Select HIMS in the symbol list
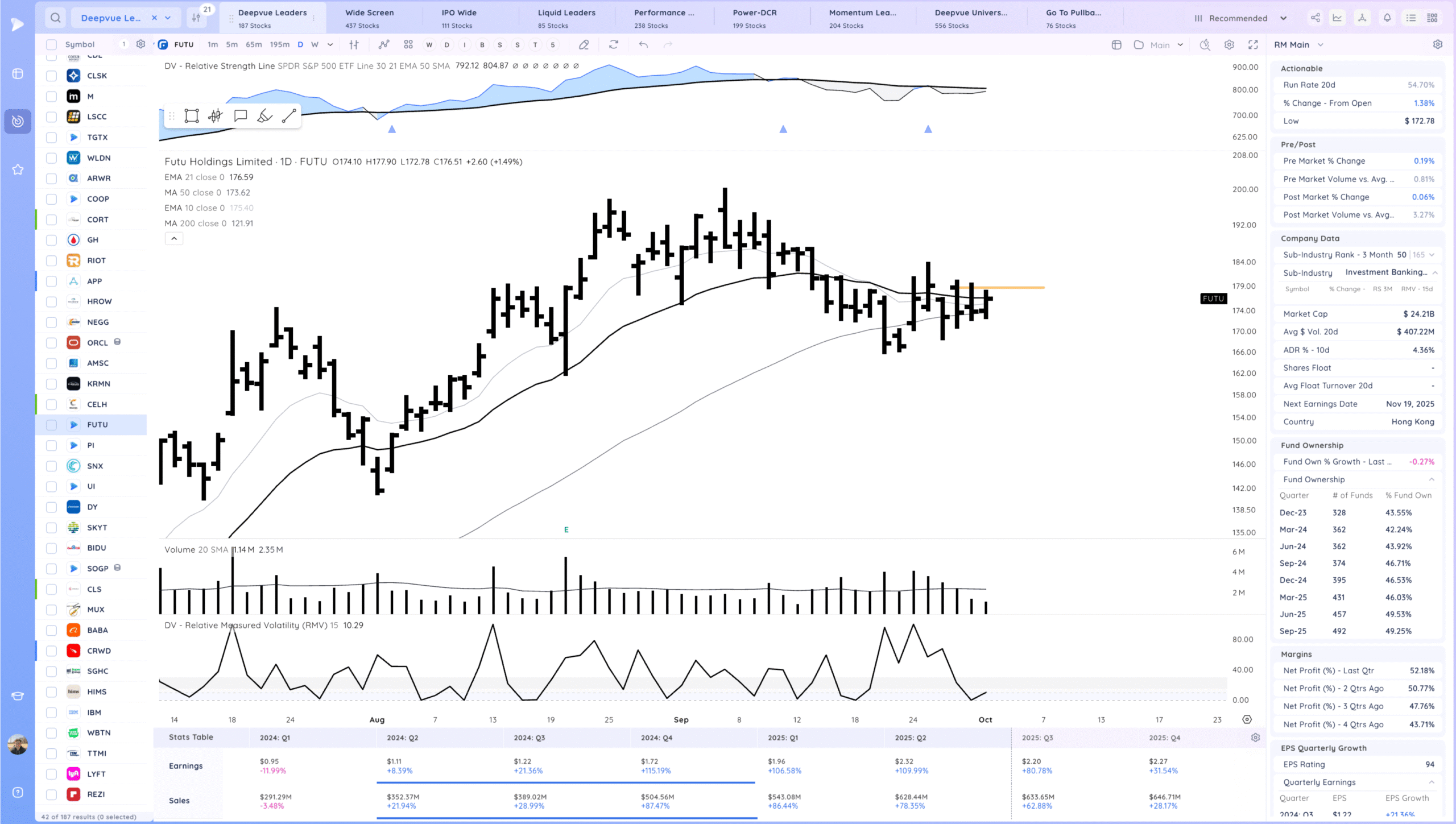The image size is (1456, 824). coord(97,692)
